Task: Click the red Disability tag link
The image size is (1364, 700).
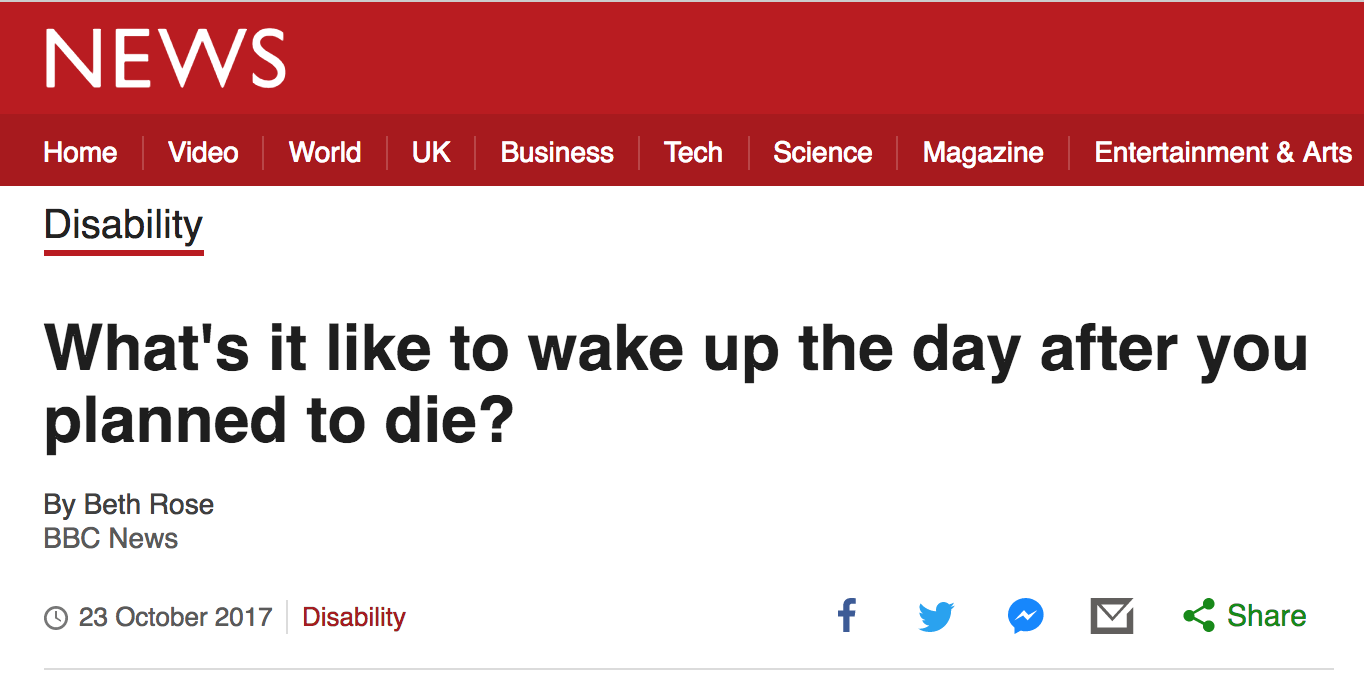Action: coord(354,617)
